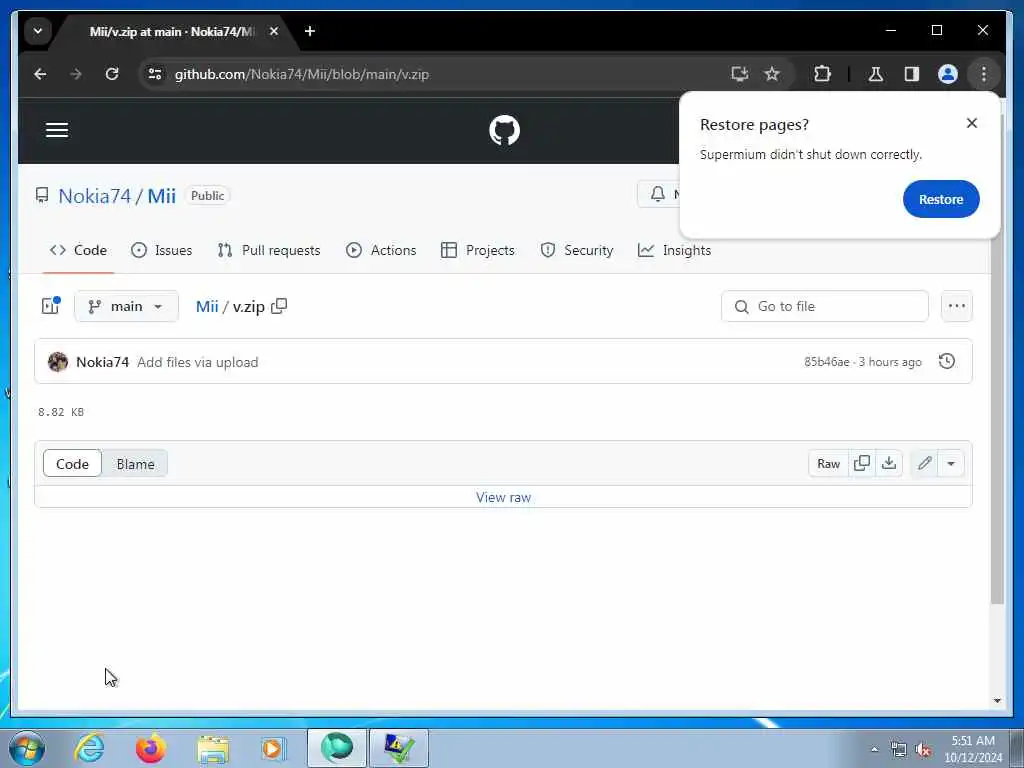This screenshot has width=1024, height=768.
Task: Open the GitHub hamburger navigation menu
Action: 57,130
